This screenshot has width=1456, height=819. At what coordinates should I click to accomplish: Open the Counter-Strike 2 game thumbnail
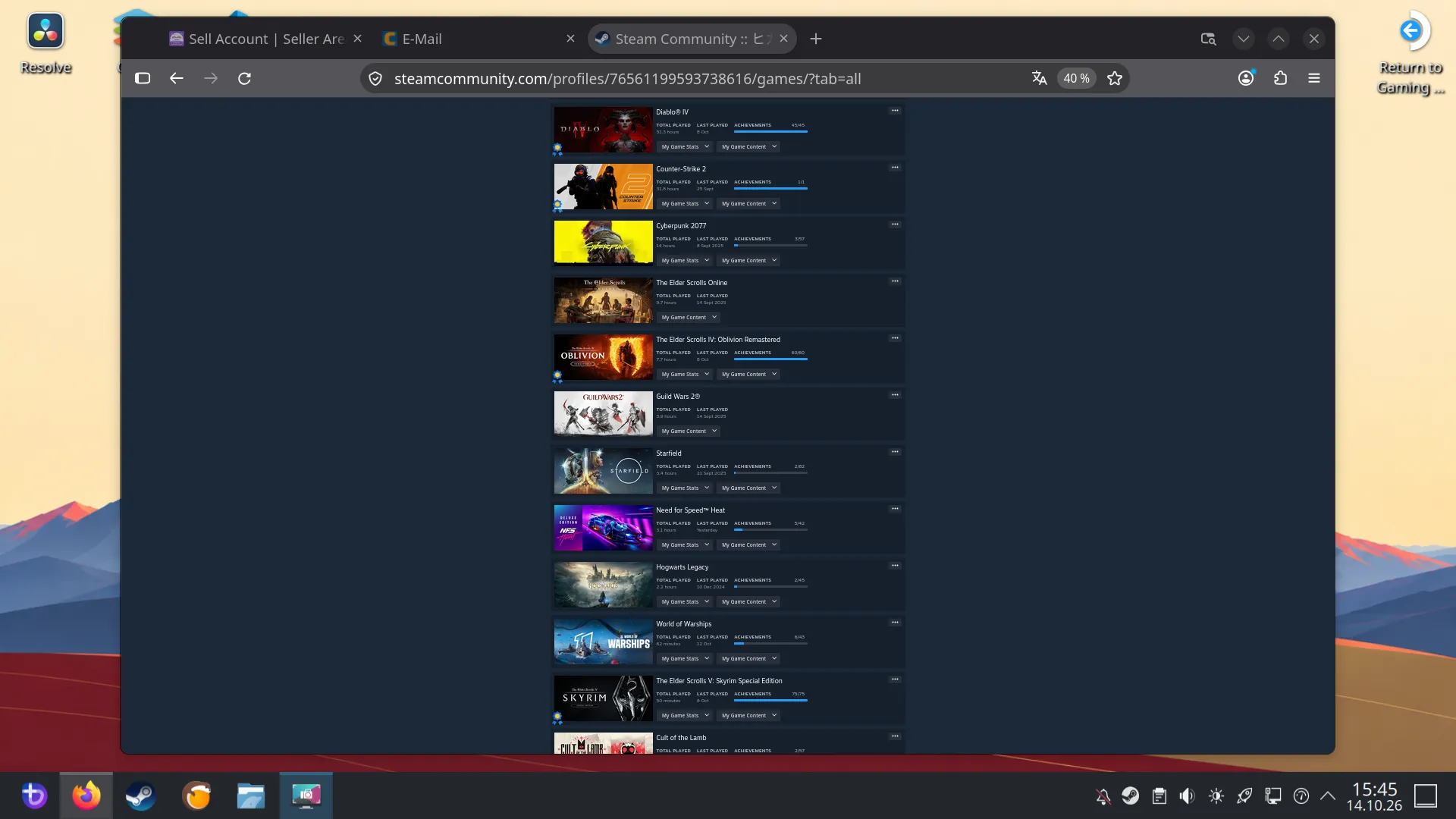click(603, 187)
